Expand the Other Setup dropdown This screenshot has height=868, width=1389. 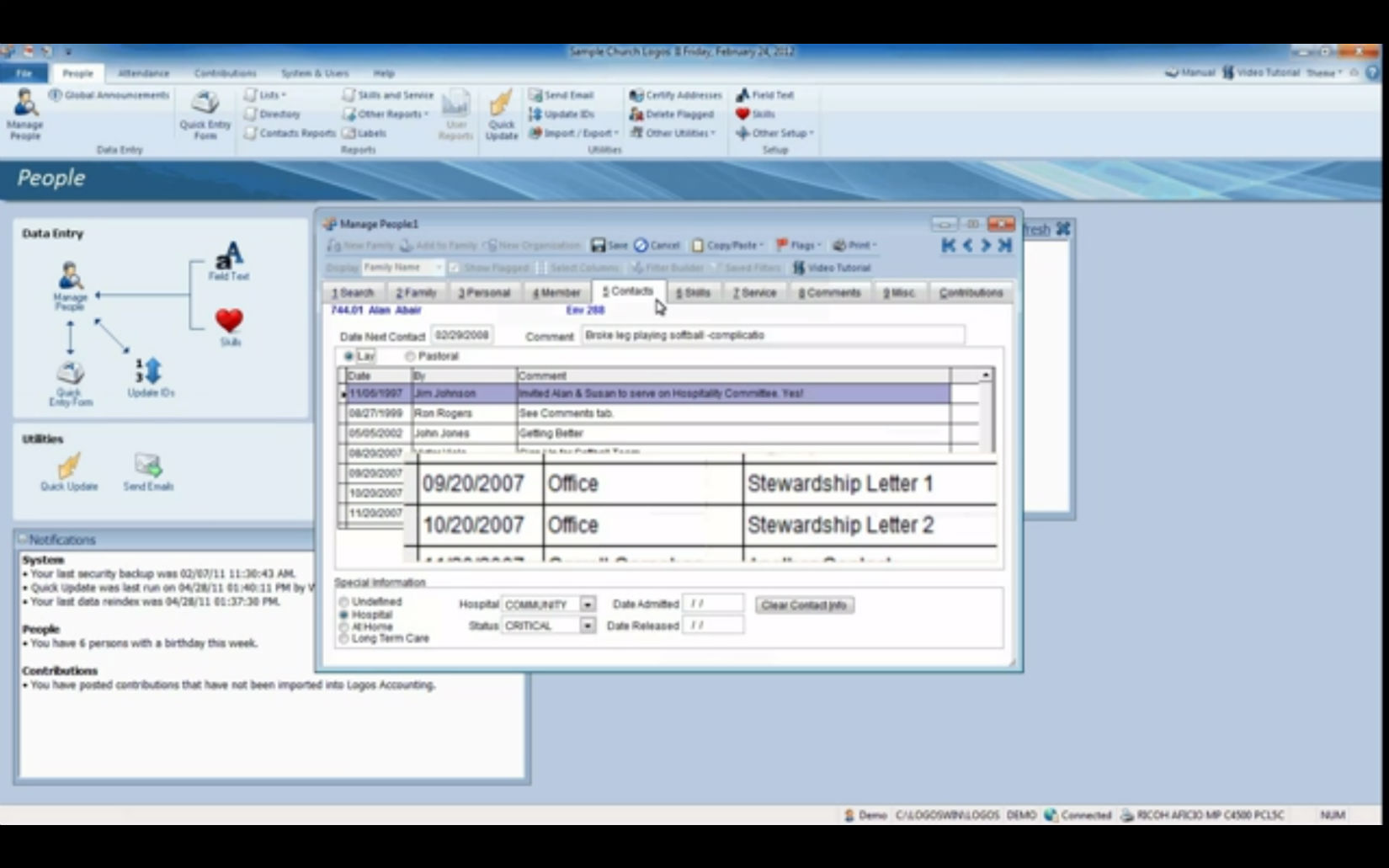[x=774, y=133]
